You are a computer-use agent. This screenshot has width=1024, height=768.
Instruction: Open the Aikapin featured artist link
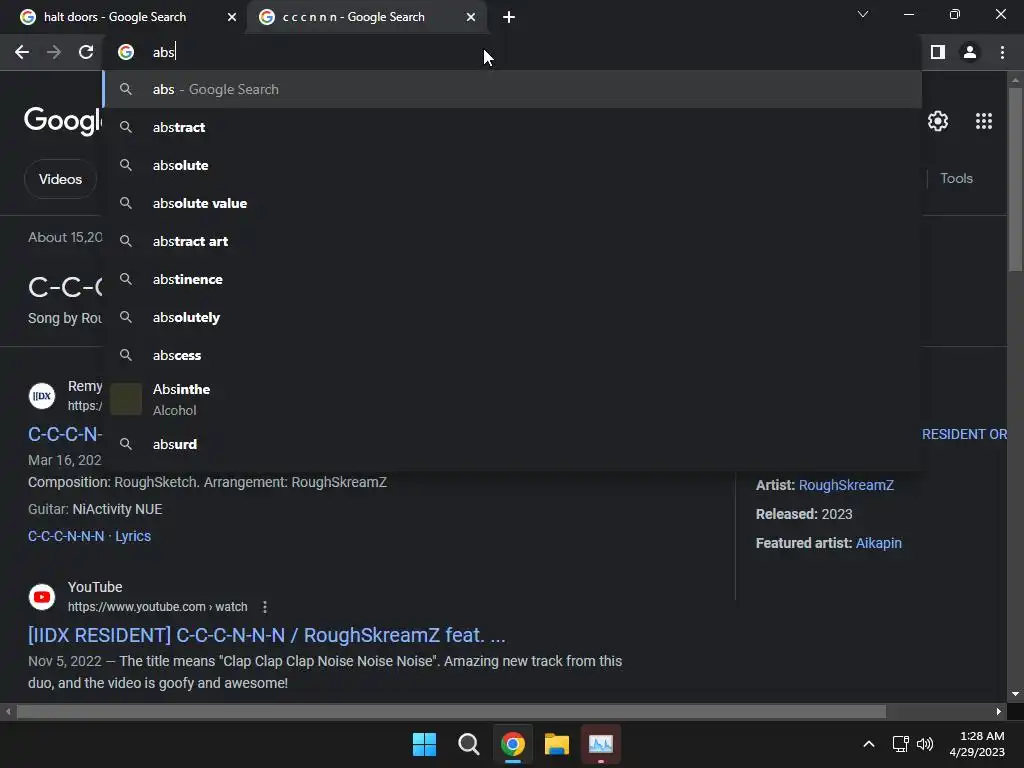[878, 543]
